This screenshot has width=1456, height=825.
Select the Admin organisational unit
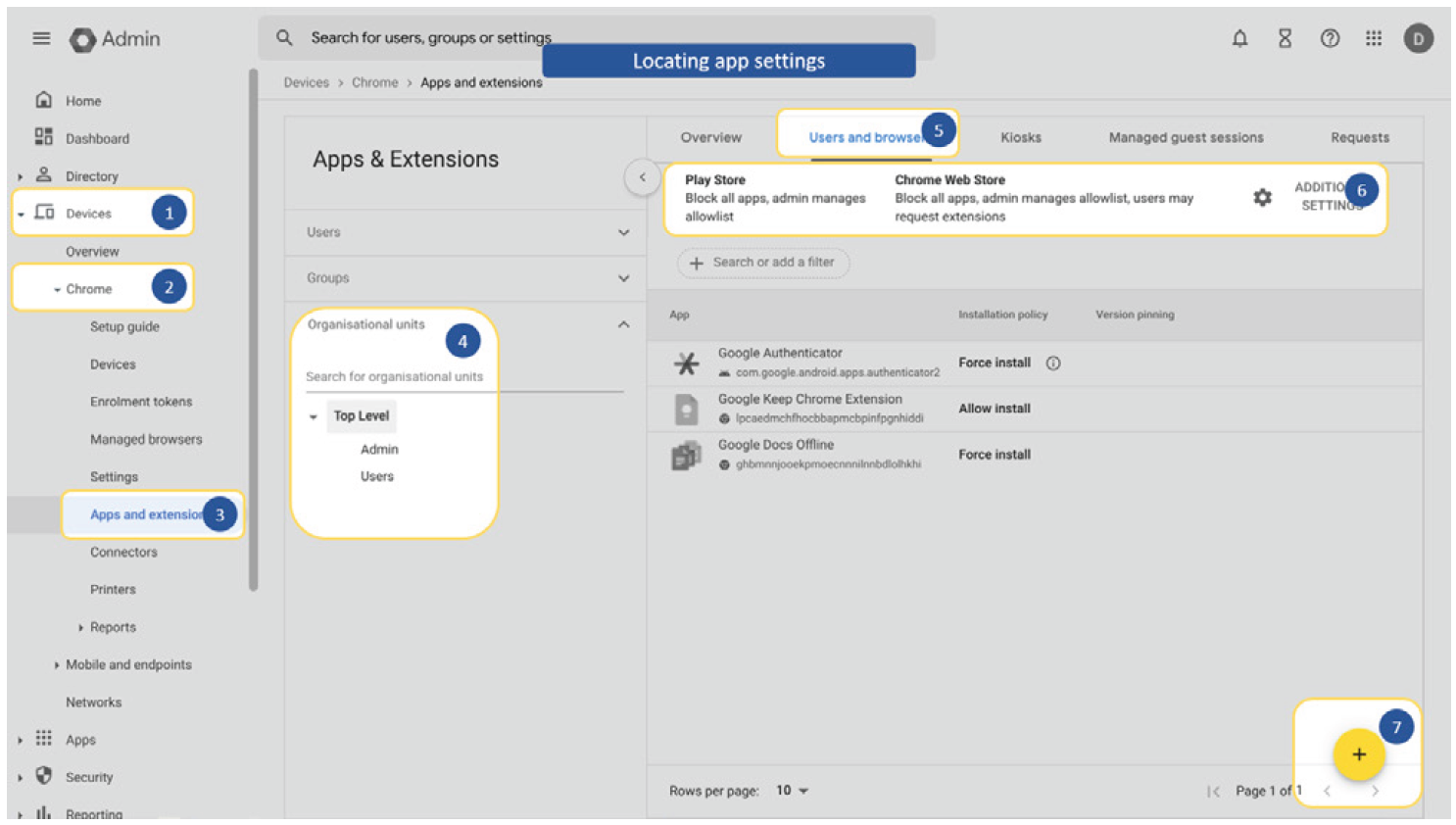(379, 449)
